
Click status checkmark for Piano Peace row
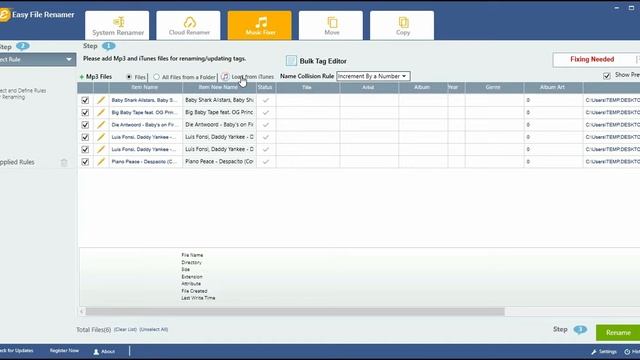[266, 162]
